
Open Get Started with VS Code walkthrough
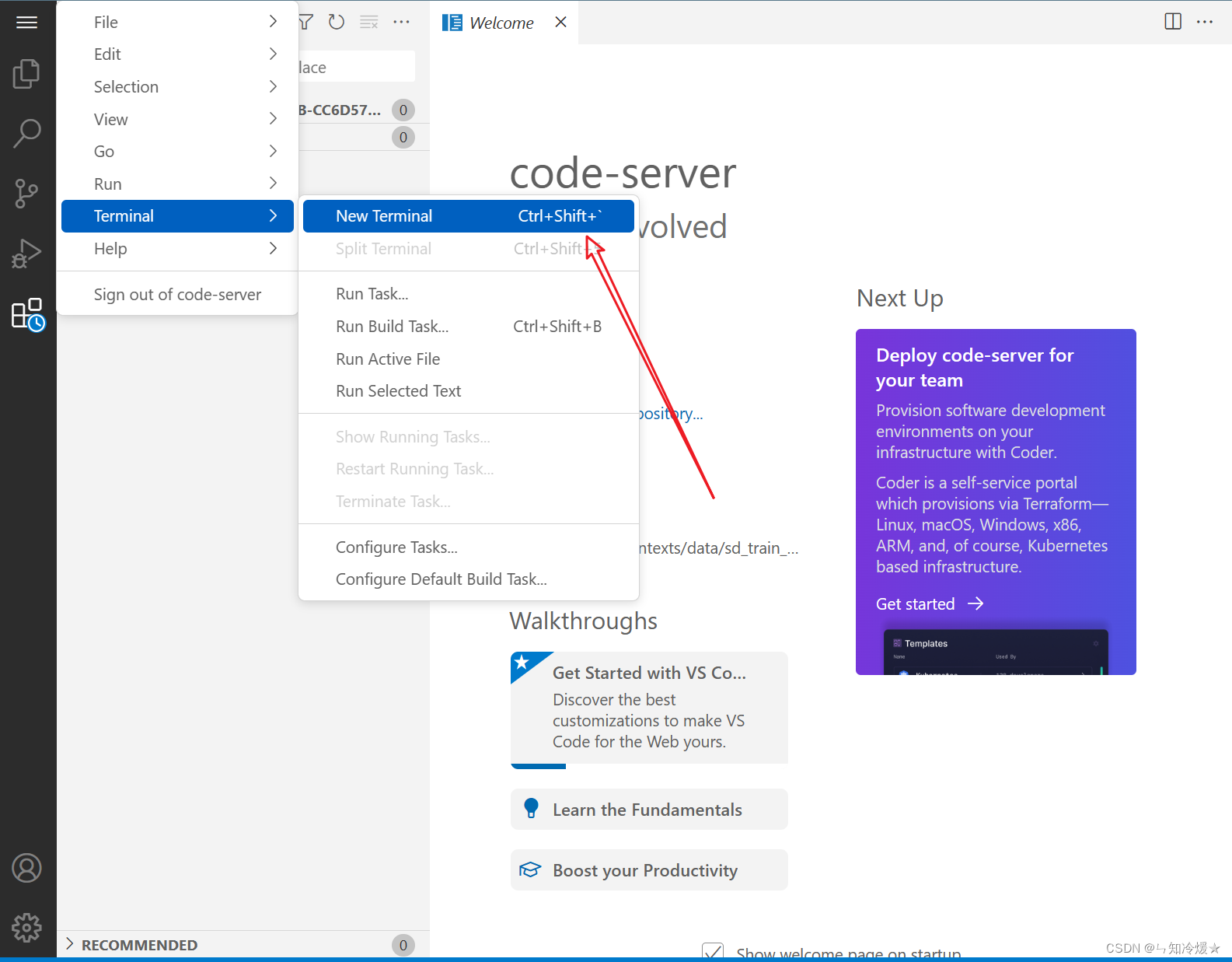[649, 709]
